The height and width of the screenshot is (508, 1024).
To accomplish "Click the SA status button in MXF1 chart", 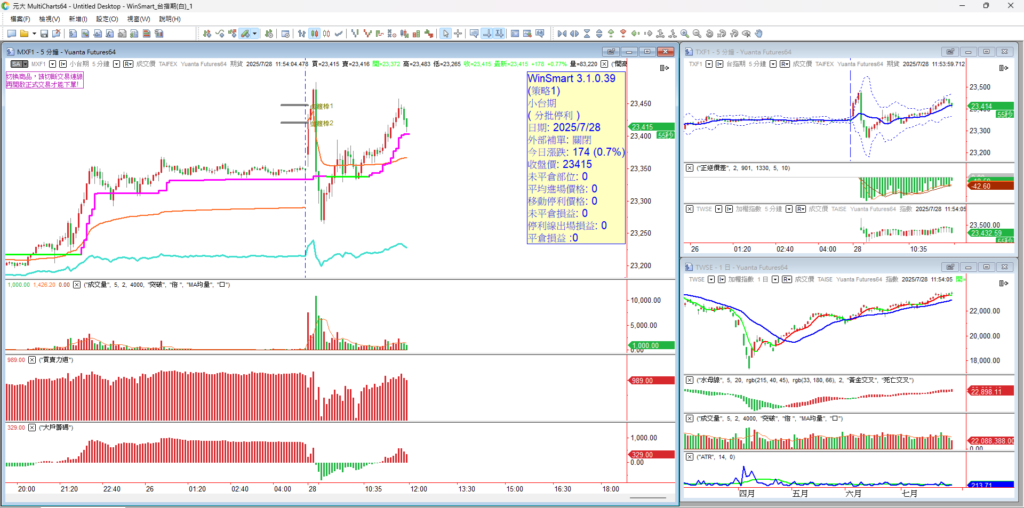I will [x=19, y=64].
